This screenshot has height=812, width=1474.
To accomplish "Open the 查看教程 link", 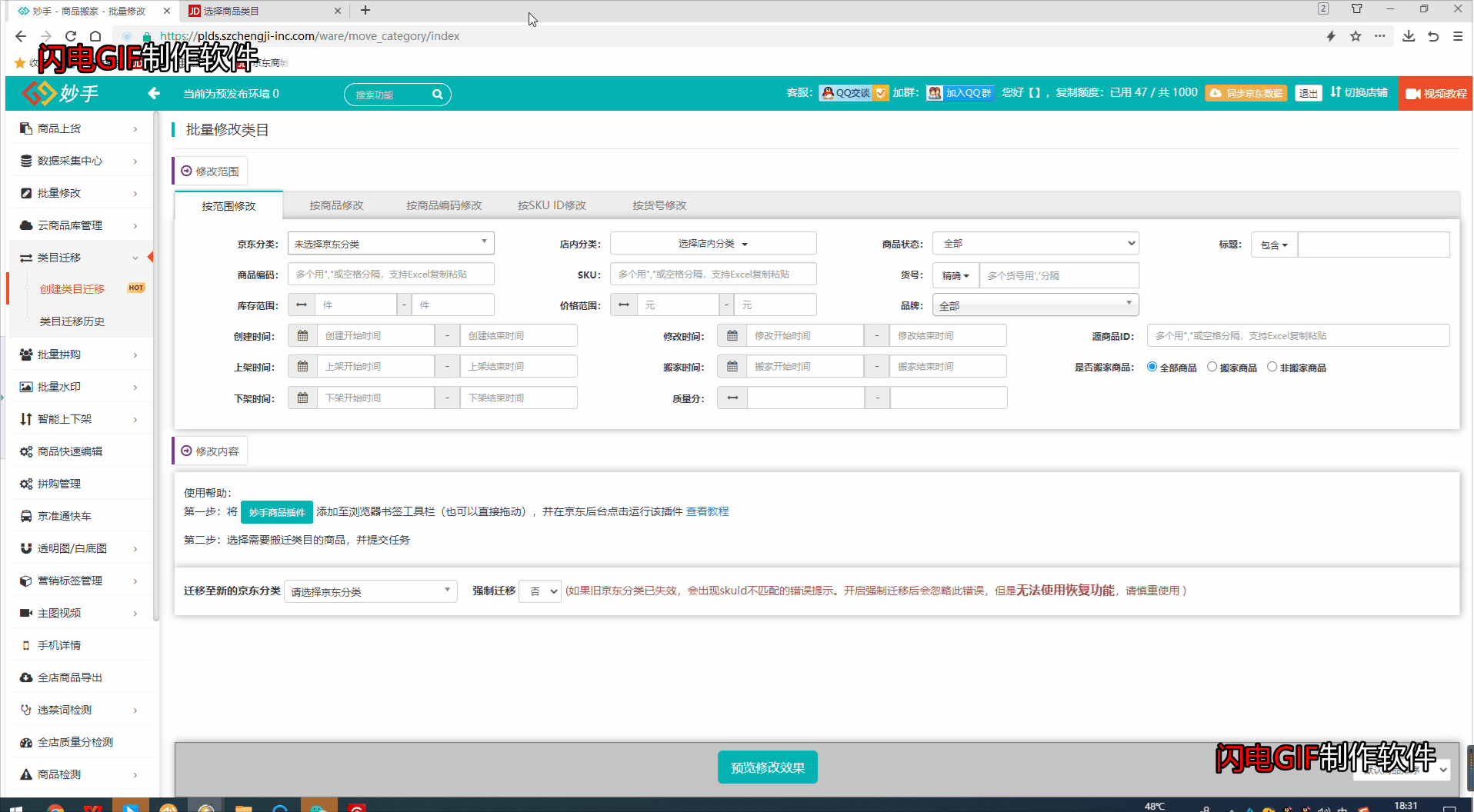I will [x=707, y=511].
